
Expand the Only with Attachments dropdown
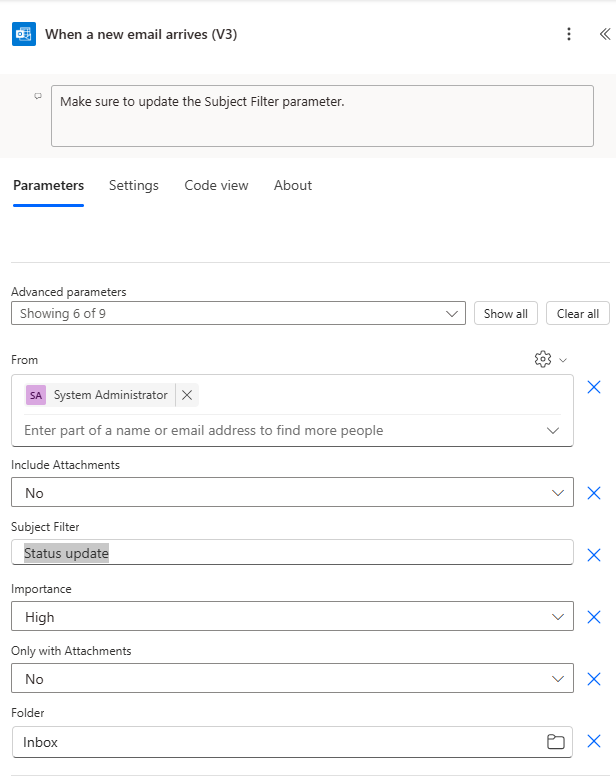click(x=292, y=679)
